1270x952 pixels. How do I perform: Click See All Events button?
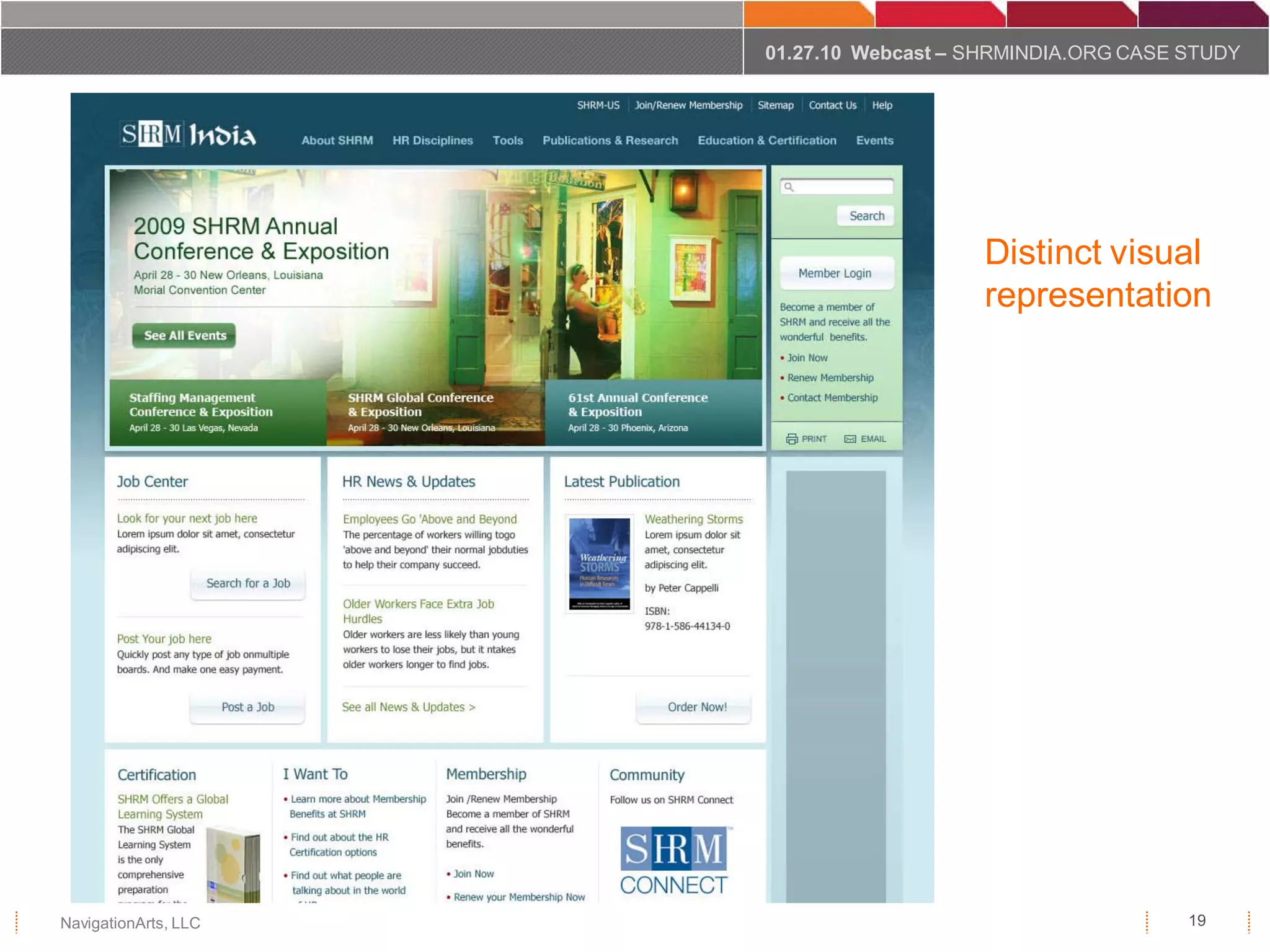coord(184,335)
